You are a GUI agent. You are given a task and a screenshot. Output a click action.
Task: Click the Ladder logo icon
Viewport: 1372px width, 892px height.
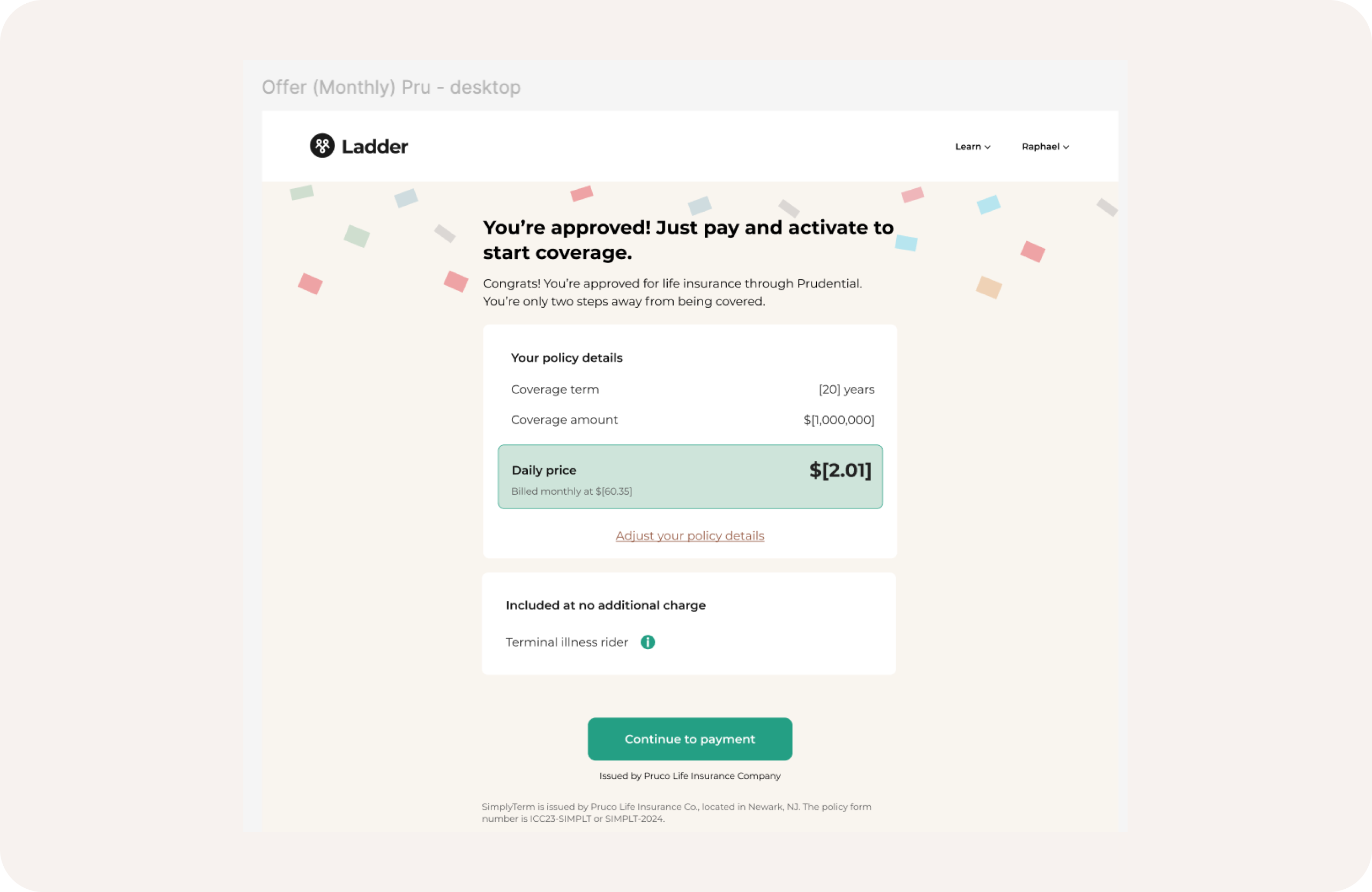click(x=322, y=146)
